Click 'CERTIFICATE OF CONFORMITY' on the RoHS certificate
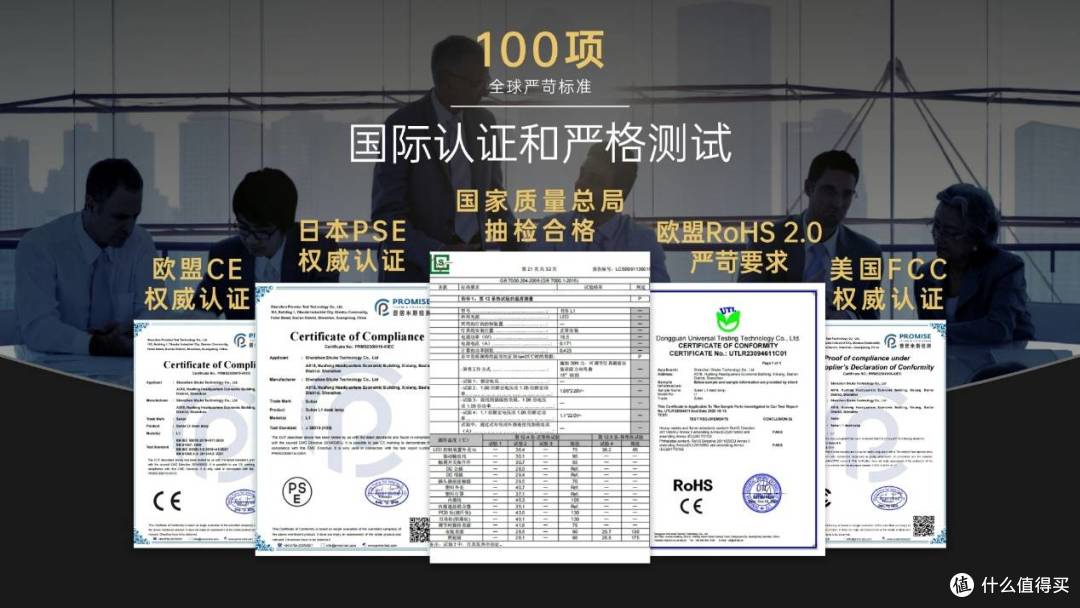Screen dimensions: 1080x608 [728, 346]
